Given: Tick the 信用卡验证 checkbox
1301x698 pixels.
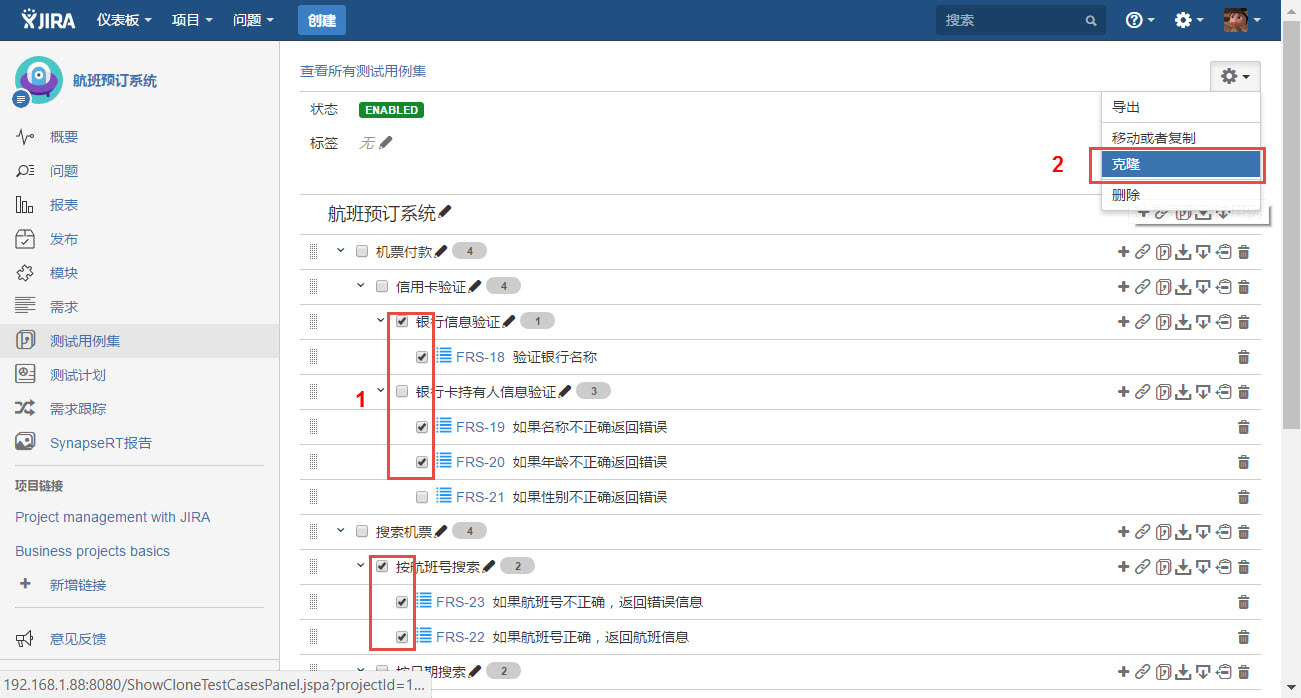Looking at the screenshot, I should (x=382, y=286).
